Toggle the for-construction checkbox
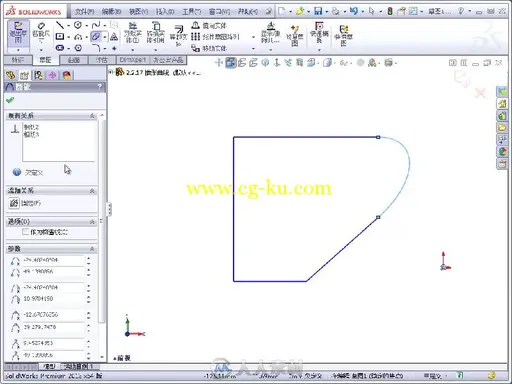Image resolution: width=512 pixels, height=384 pixels. pos(25,232)
